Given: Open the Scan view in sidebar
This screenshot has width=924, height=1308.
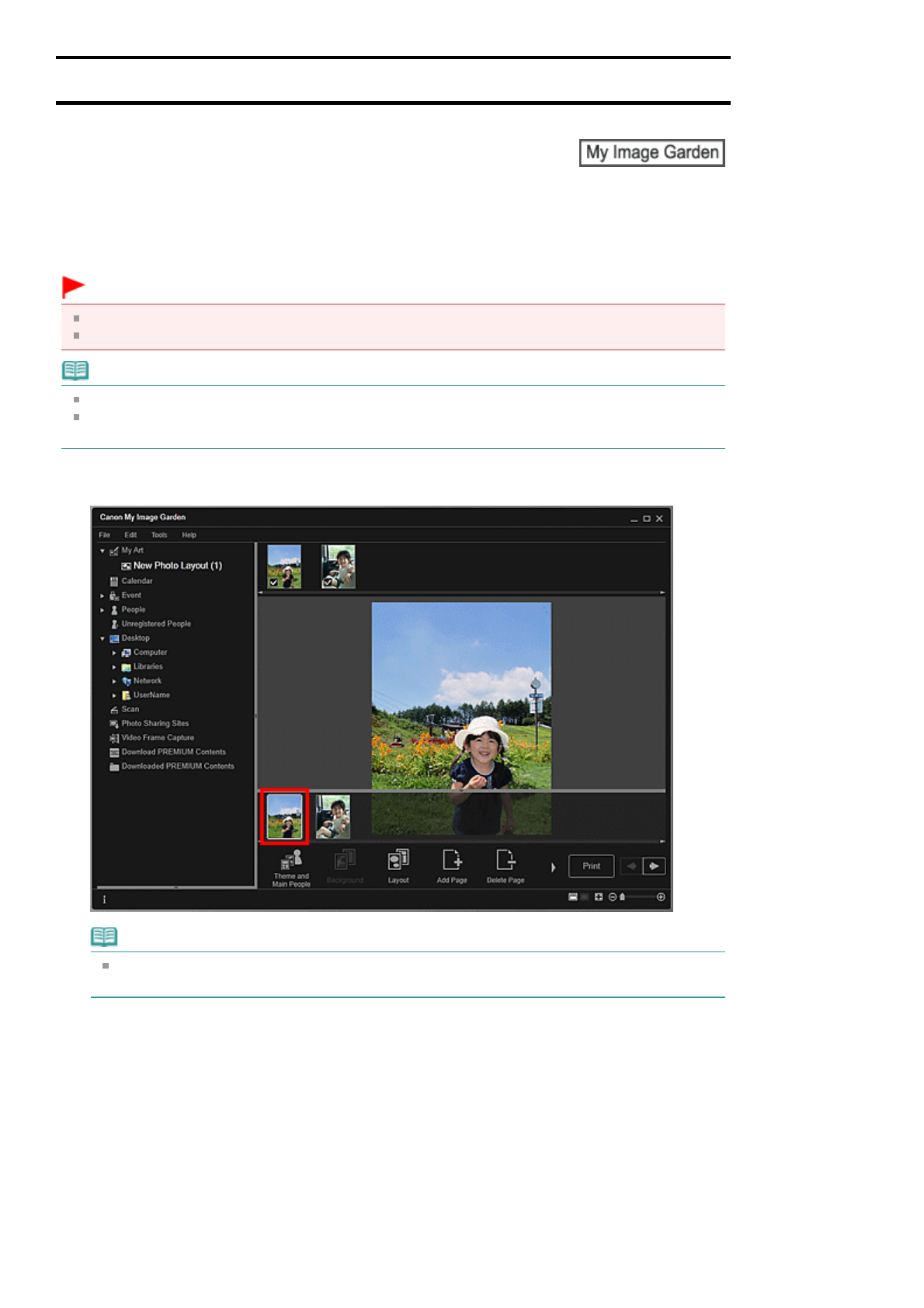Looking at the screenshot, I should point(130,709).
